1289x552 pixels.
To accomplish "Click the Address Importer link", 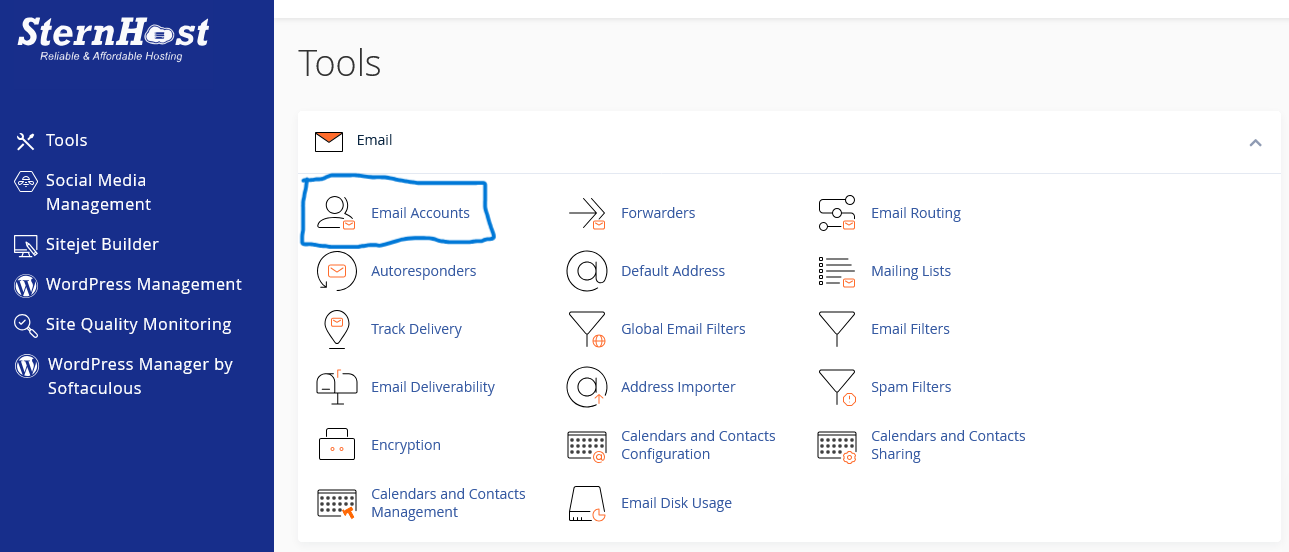I will click(677, 387).
